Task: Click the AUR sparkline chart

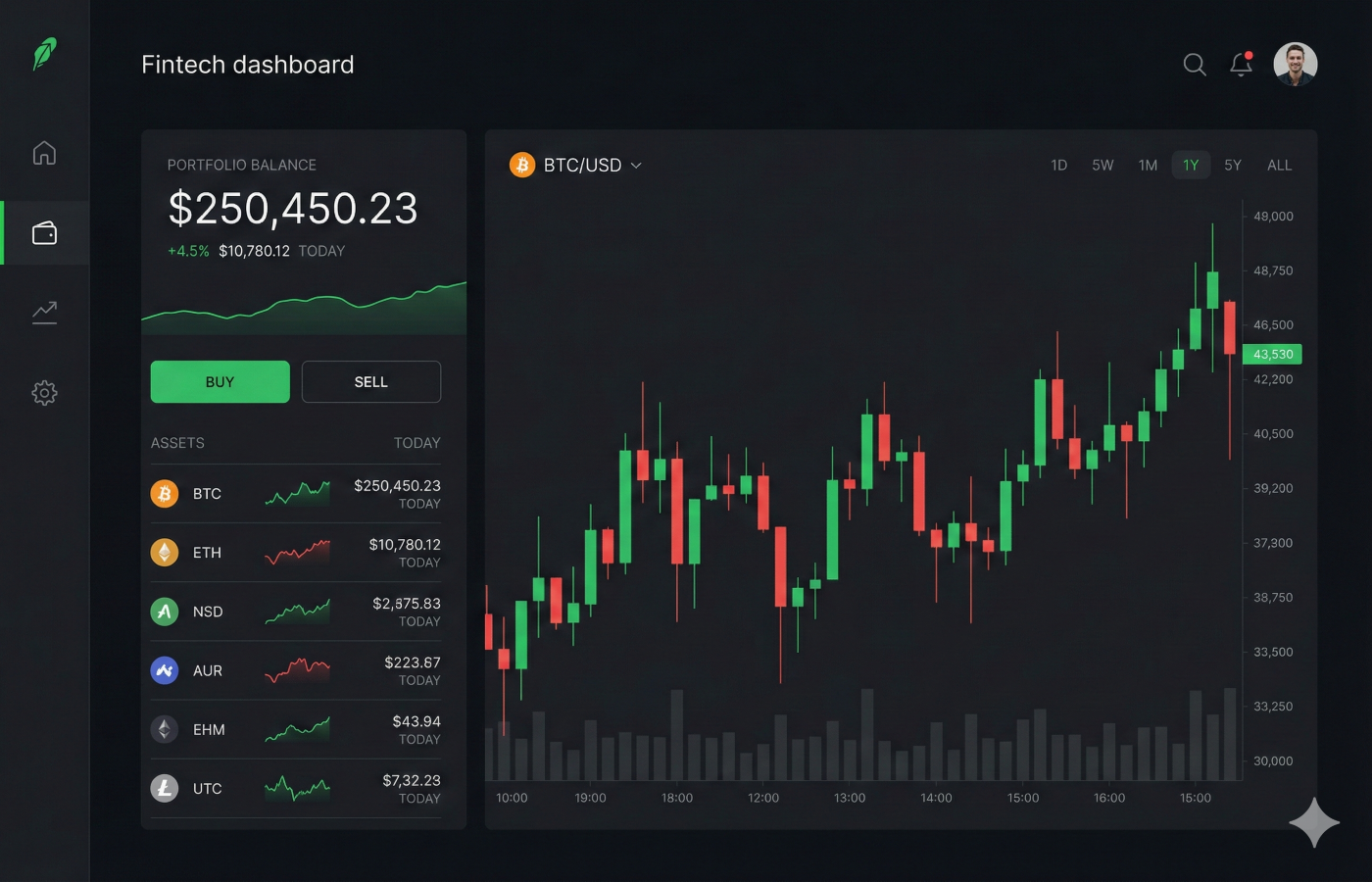Action: [297, 670]
